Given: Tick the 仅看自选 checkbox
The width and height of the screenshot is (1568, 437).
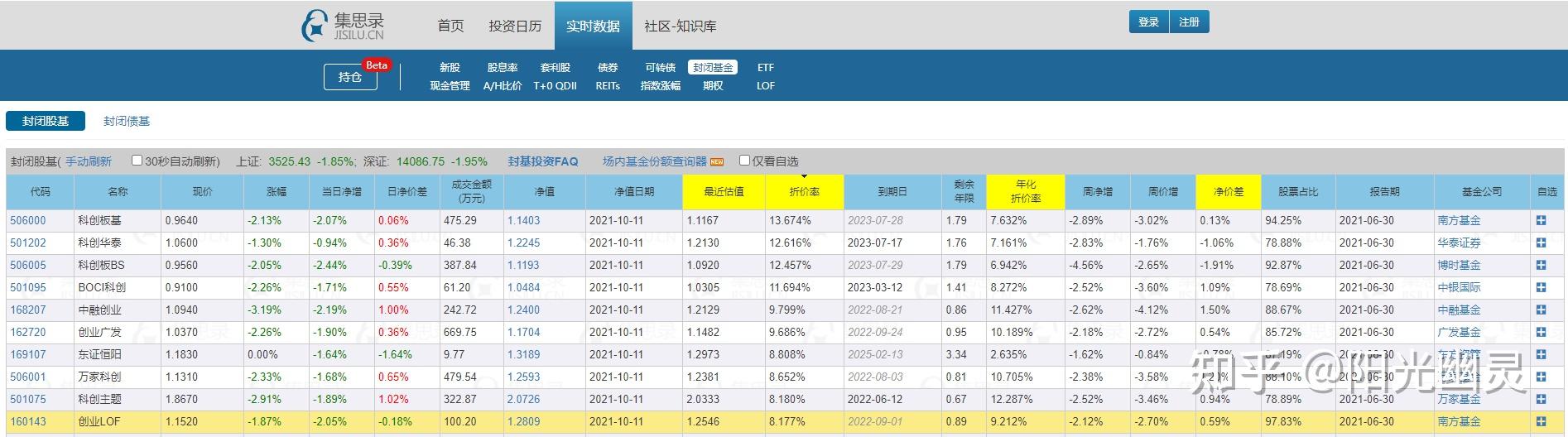Looking at the screenshot, I should pos(744,161).
